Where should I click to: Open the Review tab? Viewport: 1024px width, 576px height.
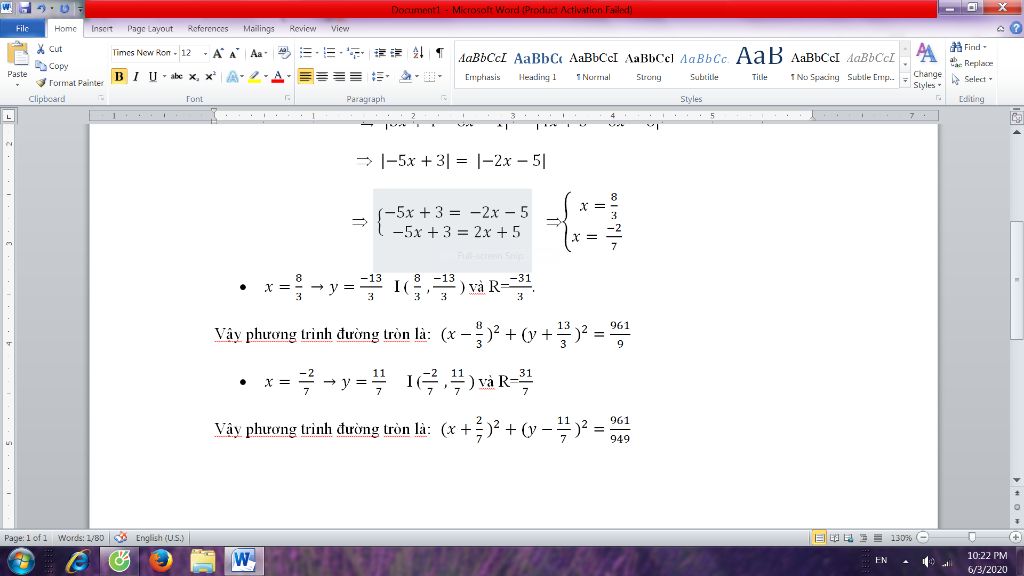tap(302, 28)
